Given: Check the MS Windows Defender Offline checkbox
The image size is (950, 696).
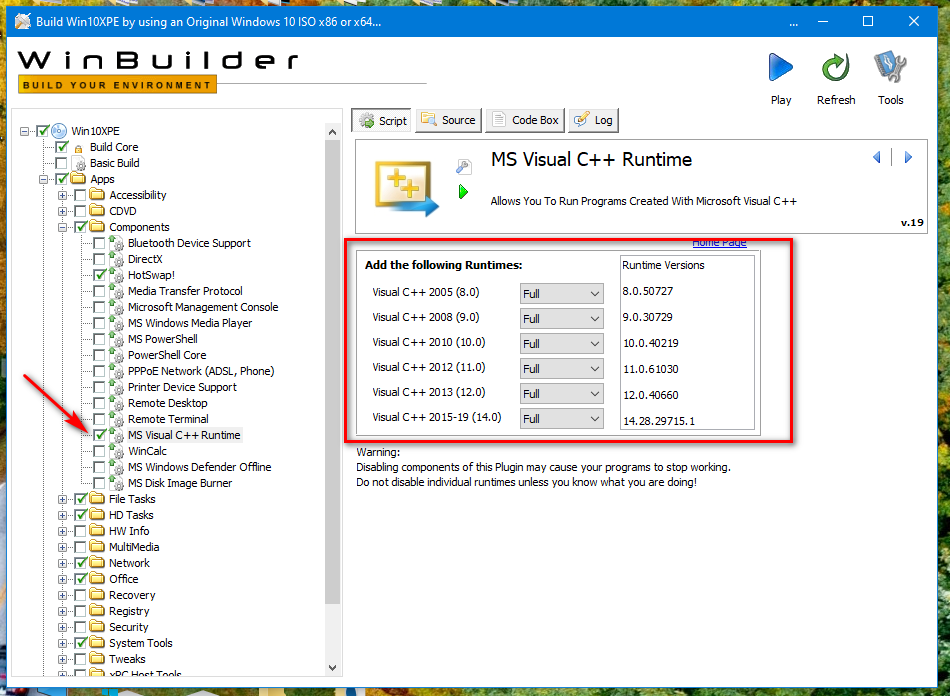Looking at the screenshot, I should pyautogui.click(x=99, y=467).
